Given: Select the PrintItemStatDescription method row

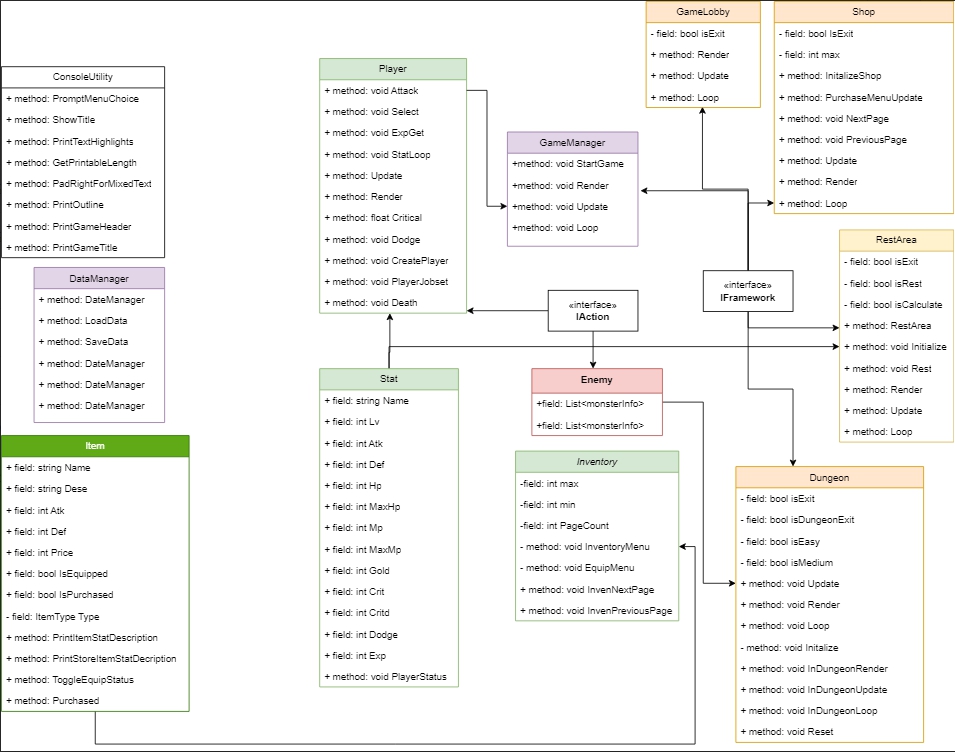Looking at the screenshot, I should (95, 638).
